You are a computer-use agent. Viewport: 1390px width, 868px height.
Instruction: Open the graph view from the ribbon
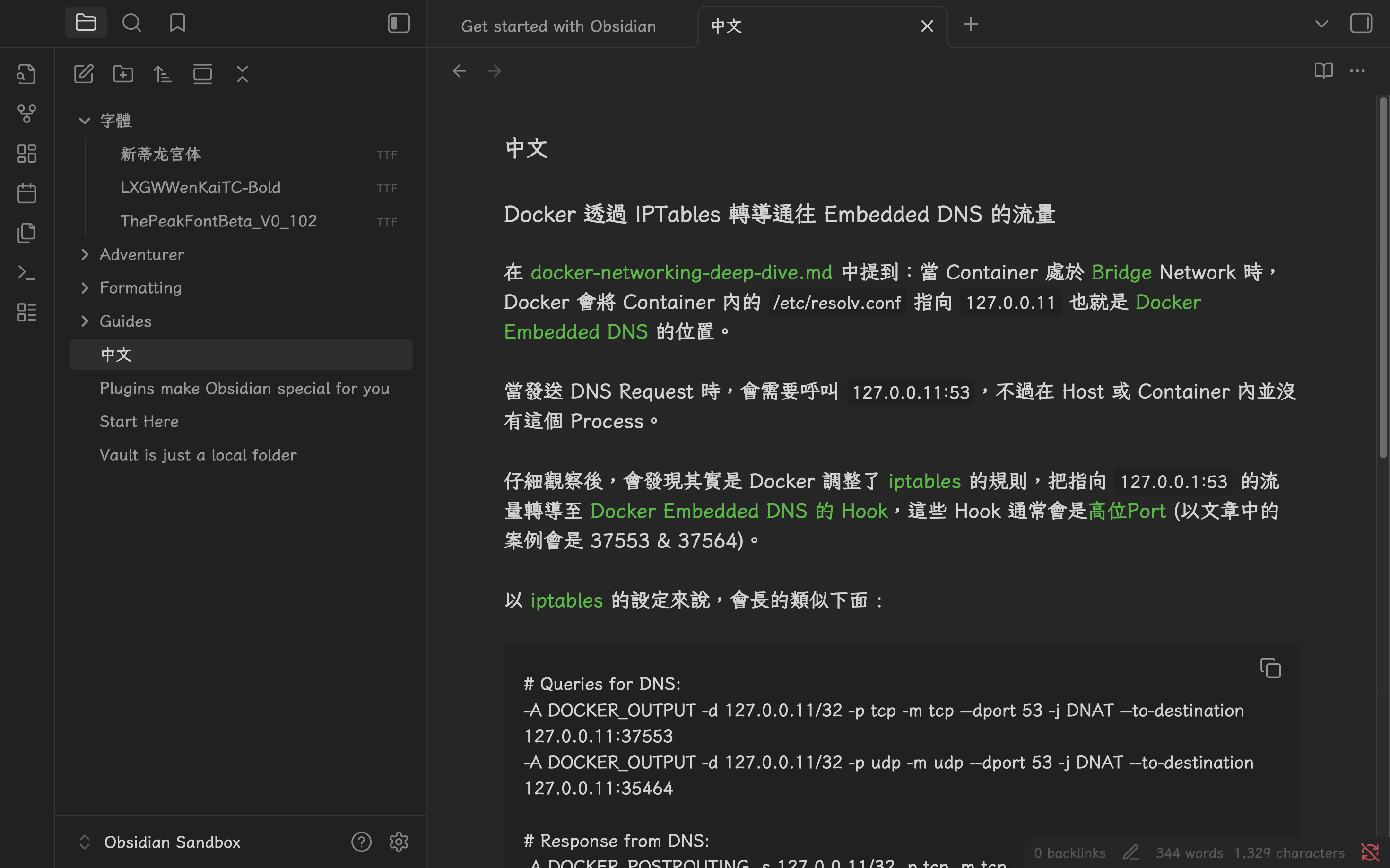pos(26,113)
